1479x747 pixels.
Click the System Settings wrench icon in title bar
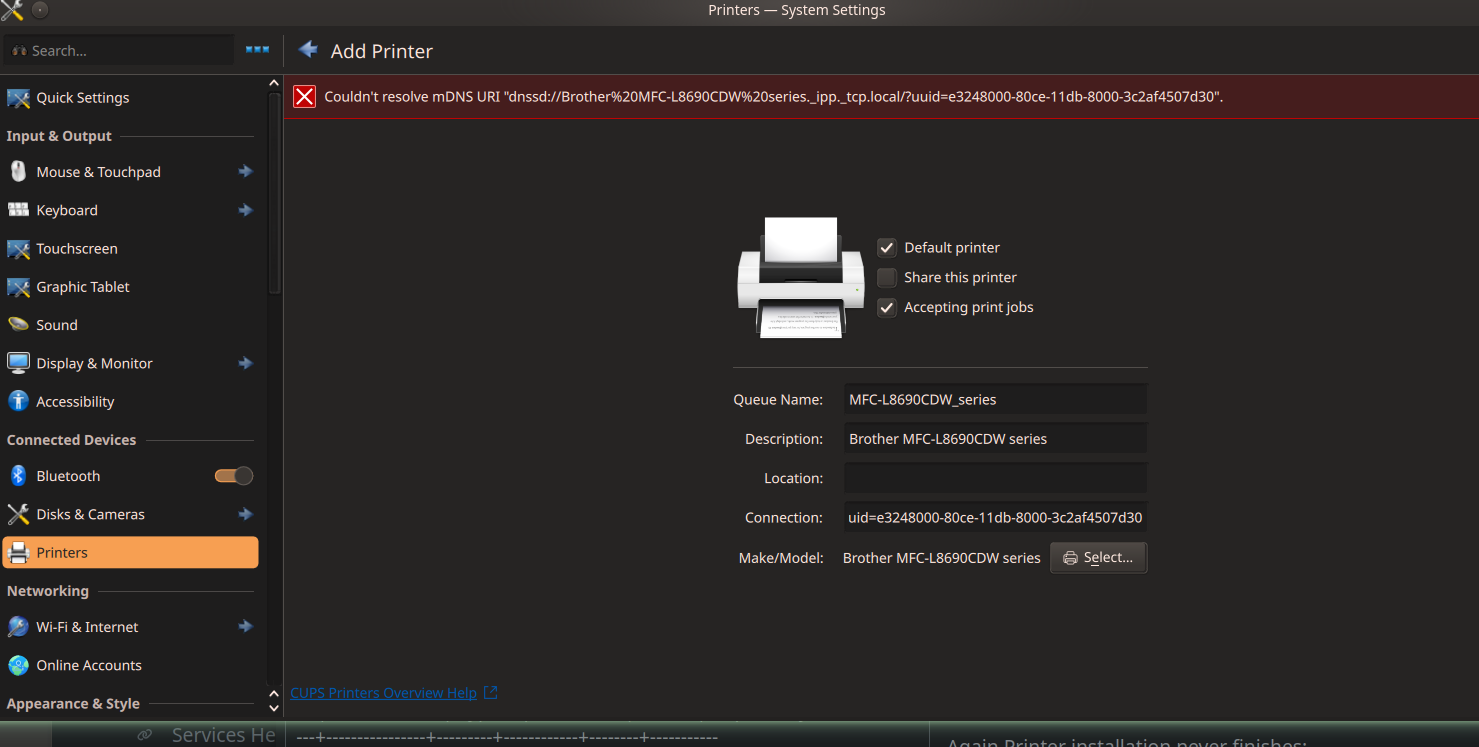tap(12, 10)
